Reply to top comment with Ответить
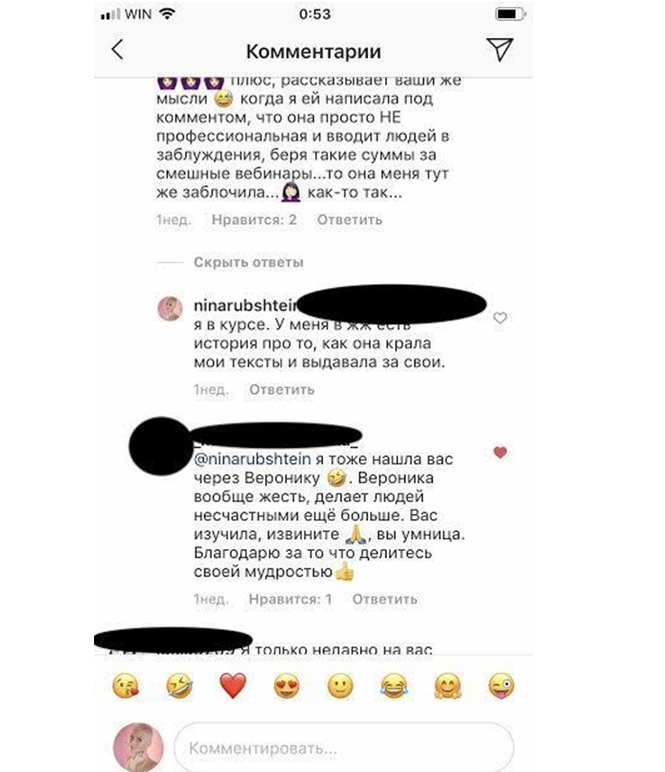 tap(349, 220)
